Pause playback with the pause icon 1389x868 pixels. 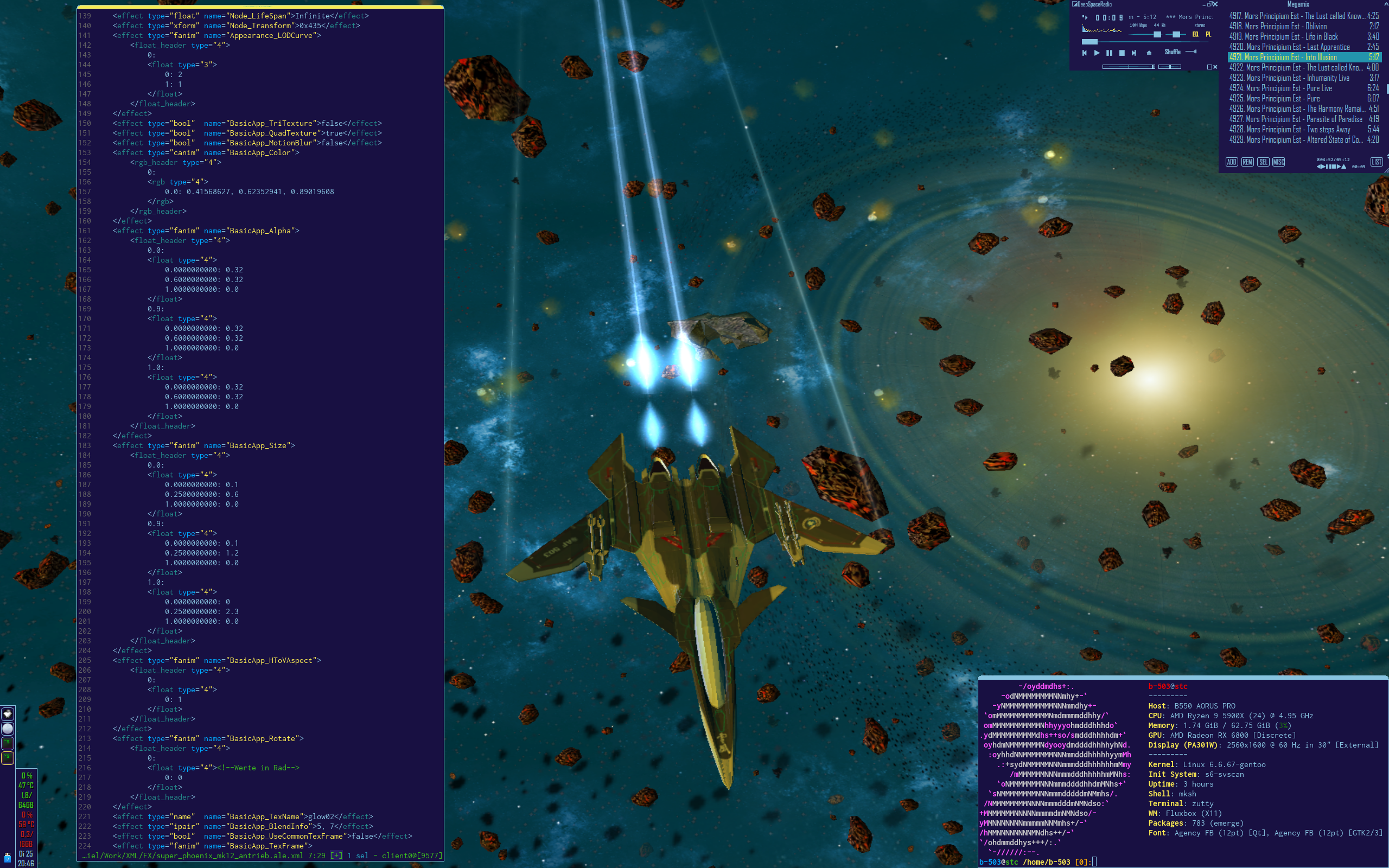tap(1109, 53)
